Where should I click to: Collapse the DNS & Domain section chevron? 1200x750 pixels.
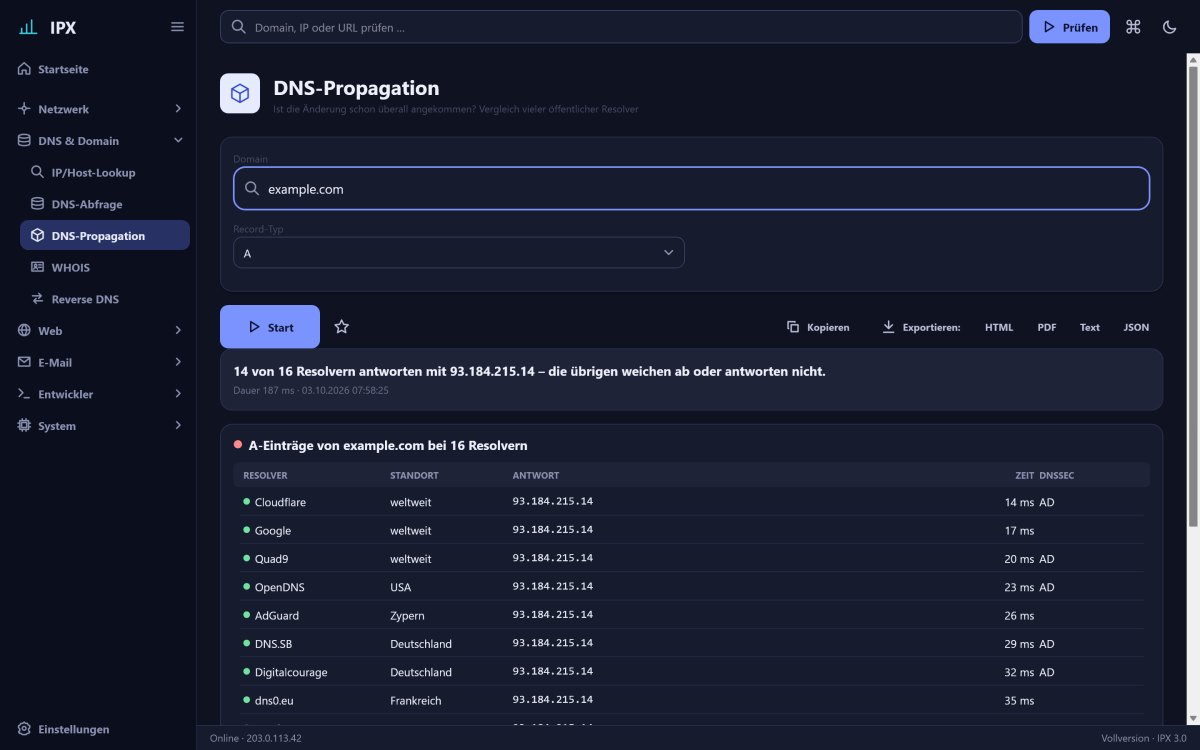point(178,140)
